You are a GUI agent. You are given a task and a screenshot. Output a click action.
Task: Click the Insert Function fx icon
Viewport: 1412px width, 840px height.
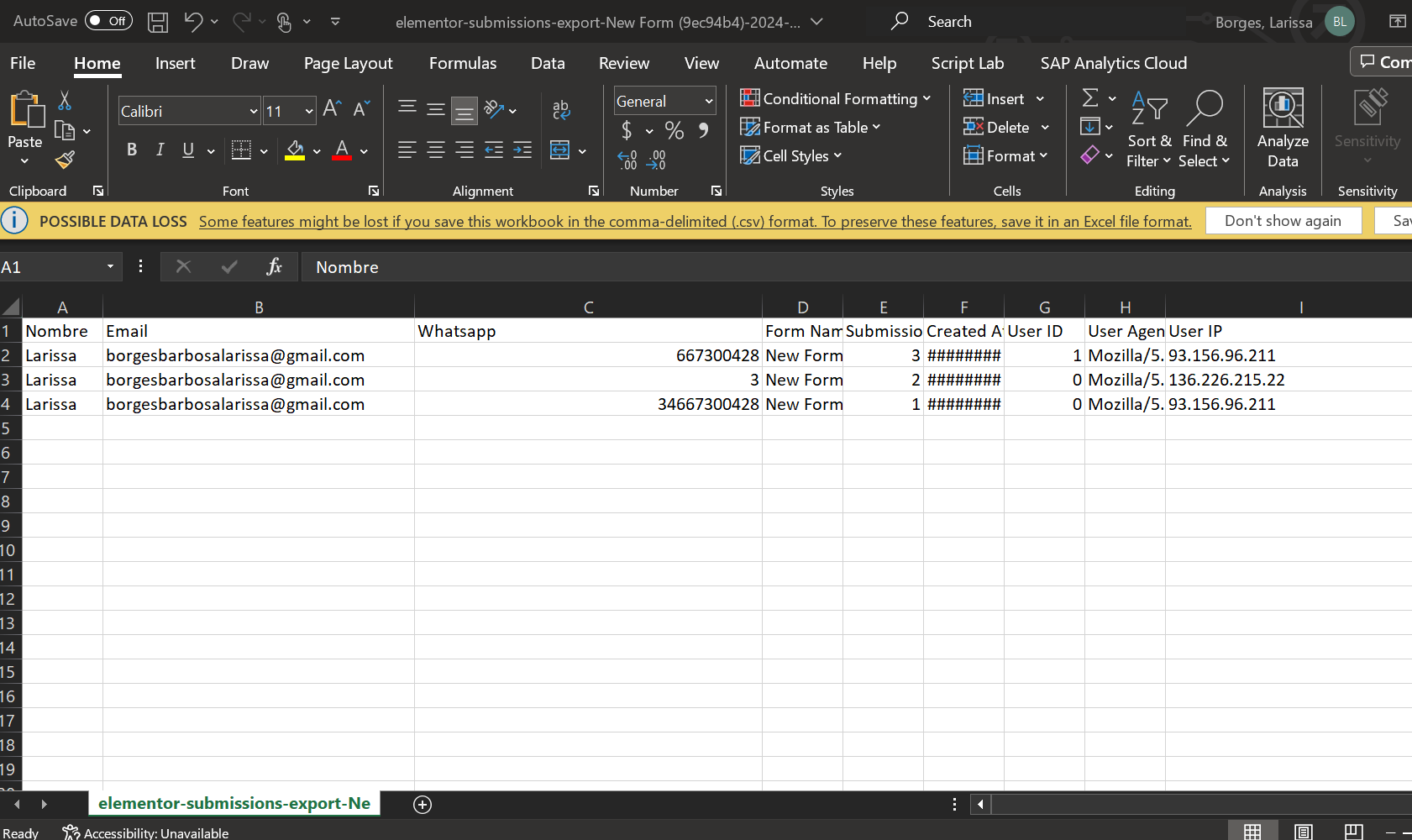click(274, 267)
